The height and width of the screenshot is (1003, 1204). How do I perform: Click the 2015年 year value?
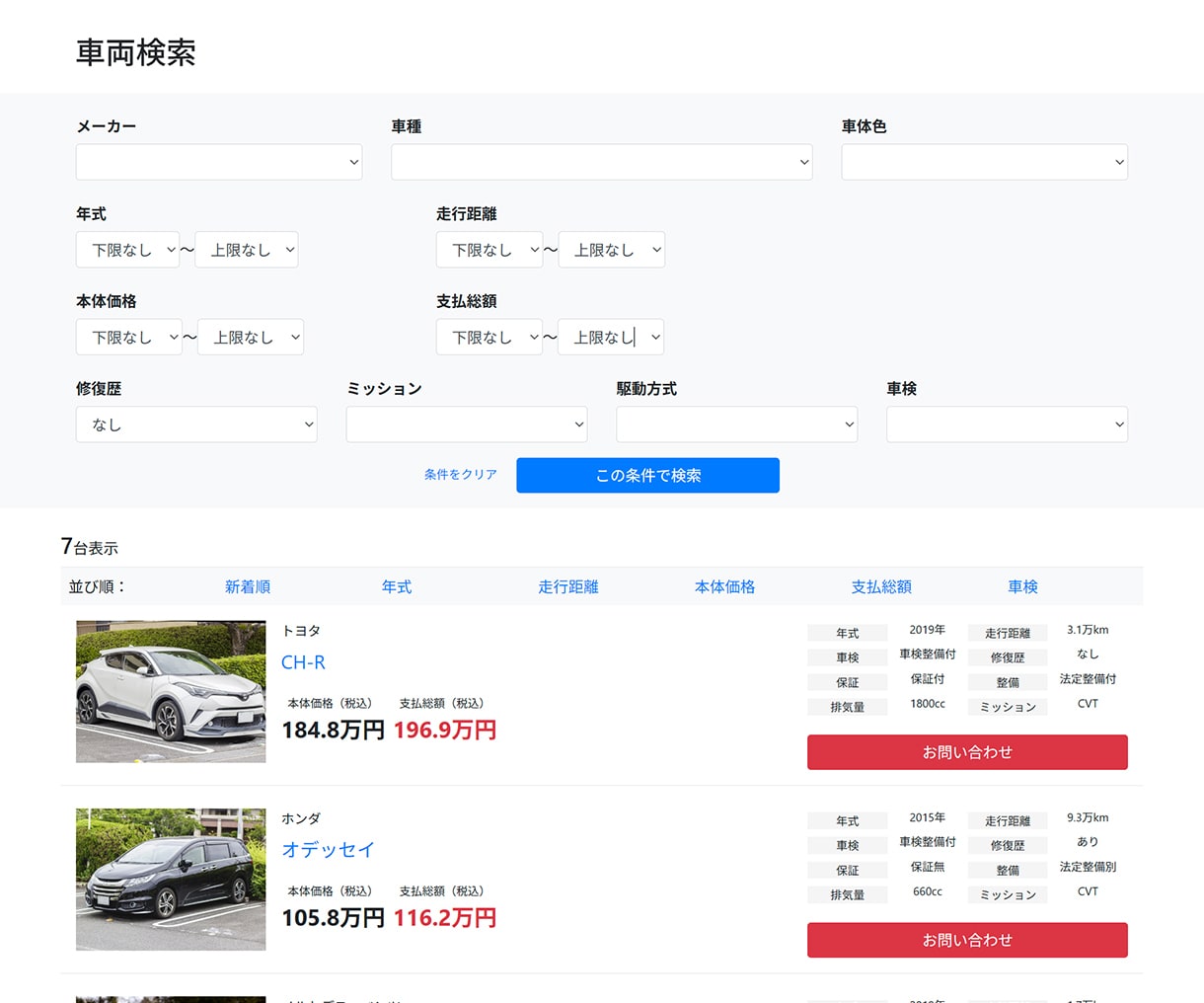tap(928, 817)
